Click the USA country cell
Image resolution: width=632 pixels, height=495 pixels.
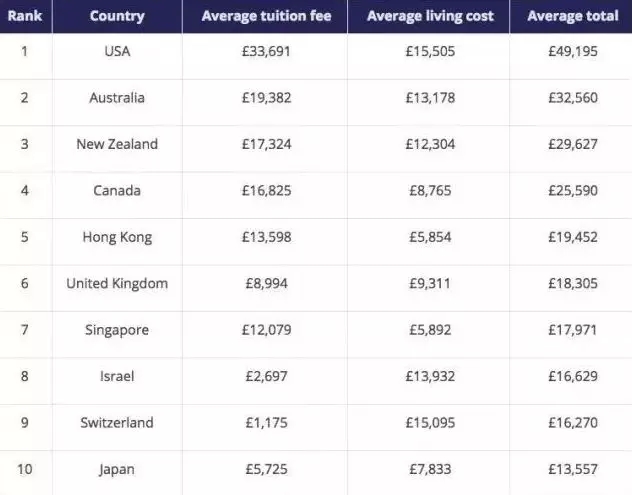click(x=117, y=50)
